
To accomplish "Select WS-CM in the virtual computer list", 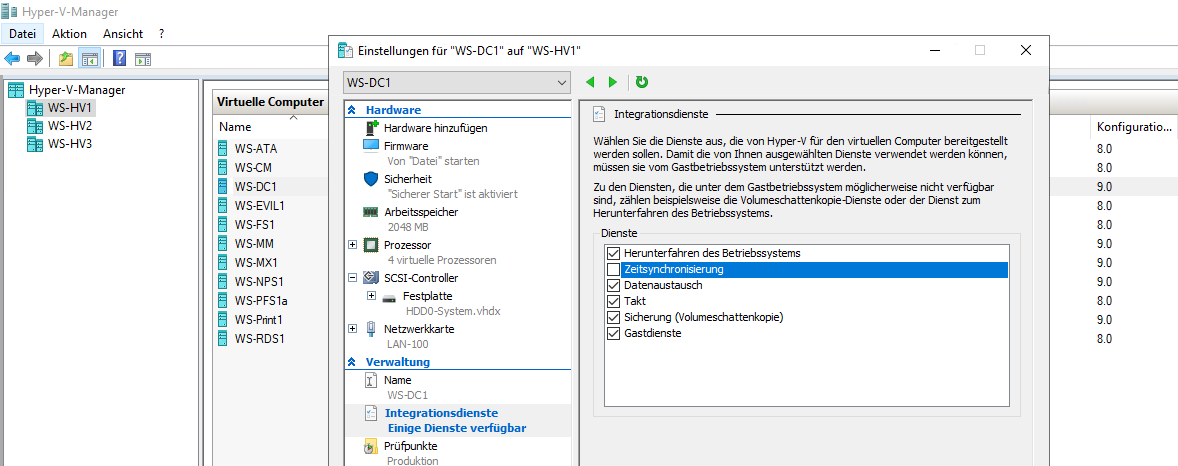I will click(252, 167).
